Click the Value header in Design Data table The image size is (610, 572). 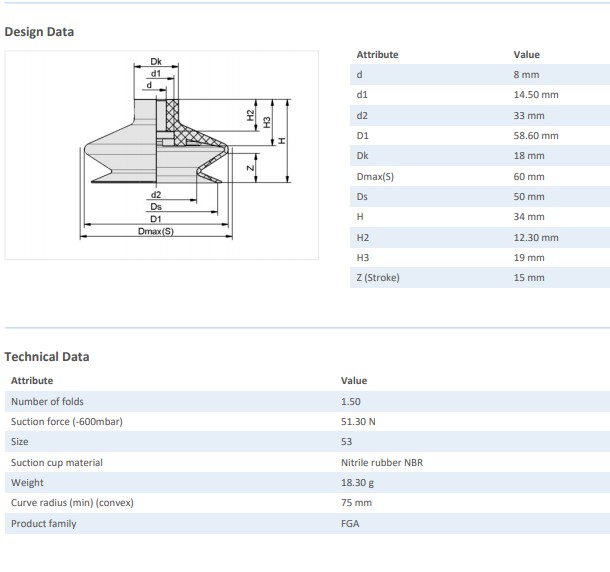click(526, 54)
